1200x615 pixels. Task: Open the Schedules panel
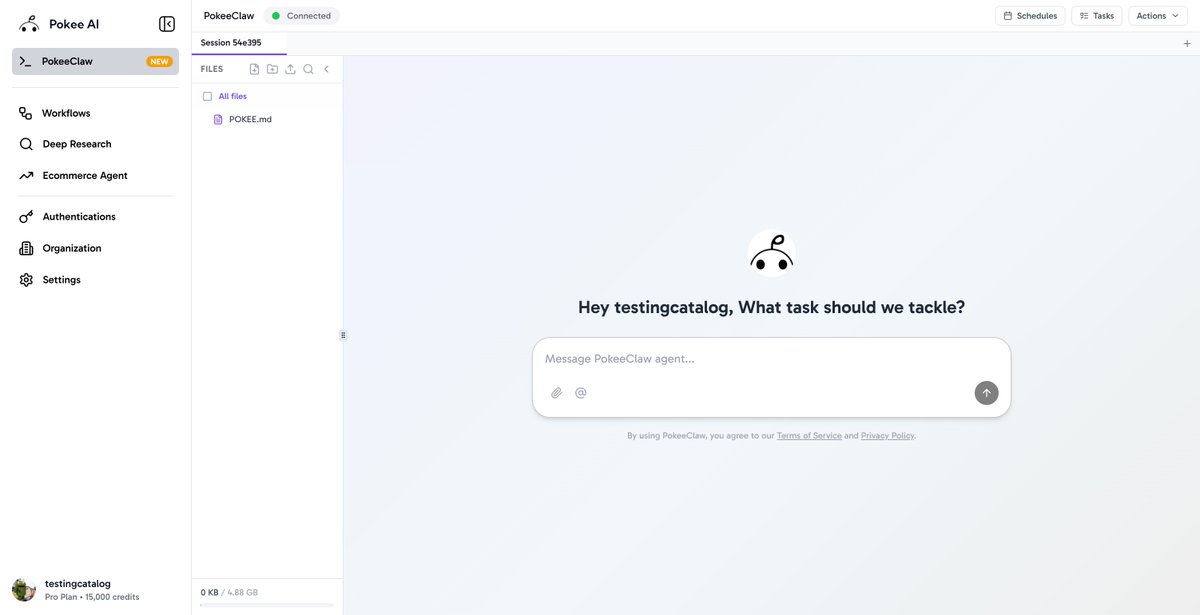[1029, 15]
